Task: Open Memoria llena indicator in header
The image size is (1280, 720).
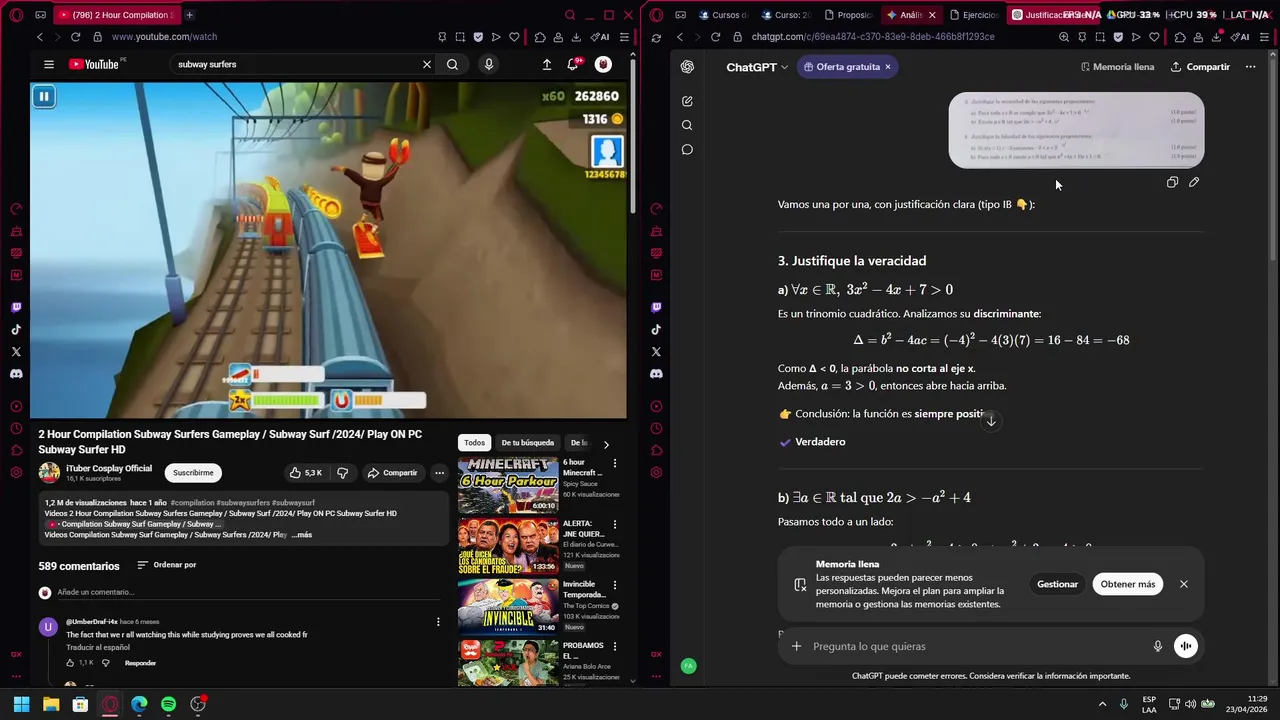Action: [x=1117, y=67]
